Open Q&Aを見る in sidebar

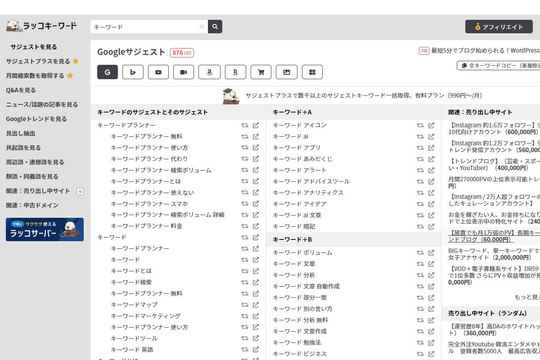tap(21, 90)
